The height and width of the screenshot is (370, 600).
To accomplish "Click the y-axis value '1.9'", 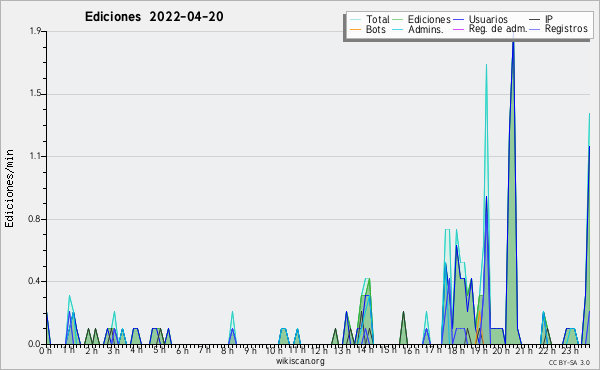I will coord(35,31).
